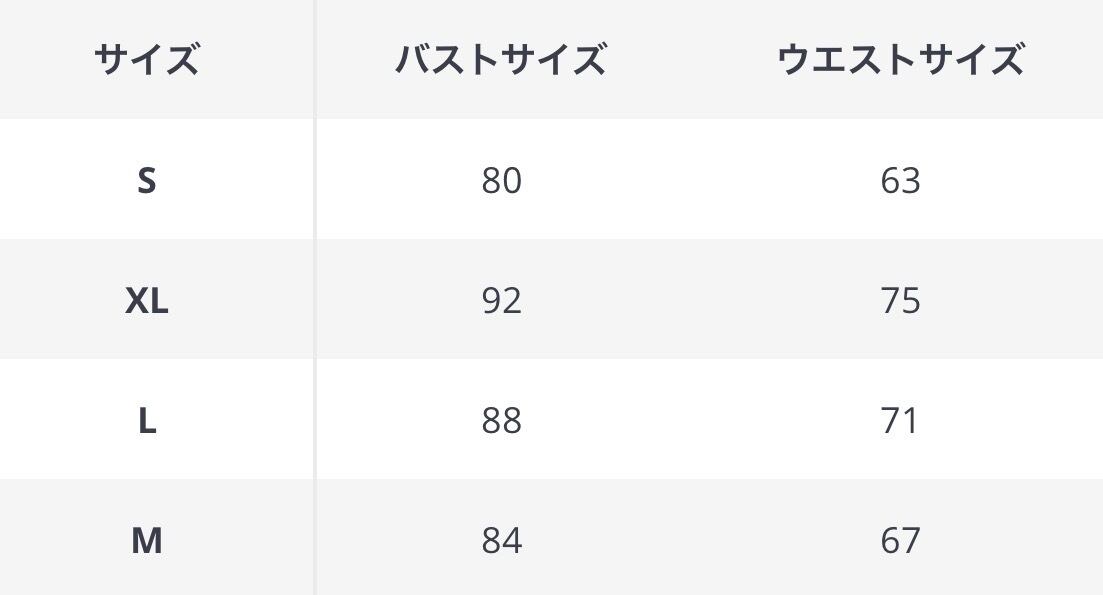Select the XL size label
Screen dimensions: 1103x595
[147, 301]
